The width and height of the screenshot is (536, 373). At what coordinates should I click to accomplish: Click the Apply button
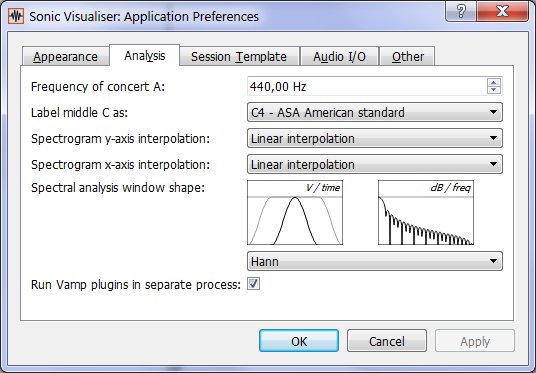tap(475, 341)
